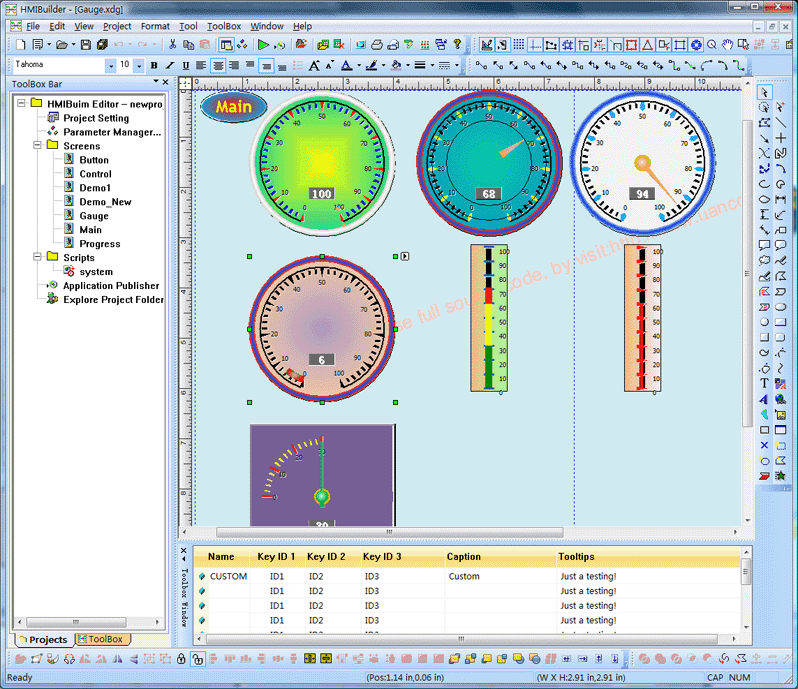Switch to the ToolBox tab
Screen dimensions: 798x689
point(100,639)
